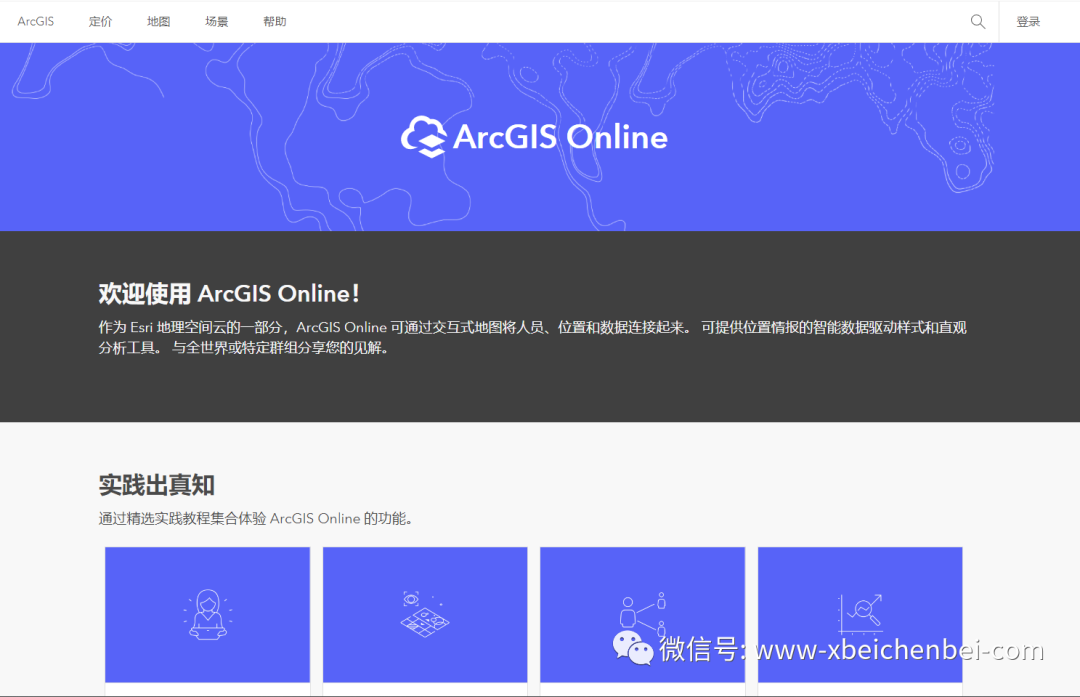Open the 场景 menu item
Screen dimensions: 1080x697
216,21
